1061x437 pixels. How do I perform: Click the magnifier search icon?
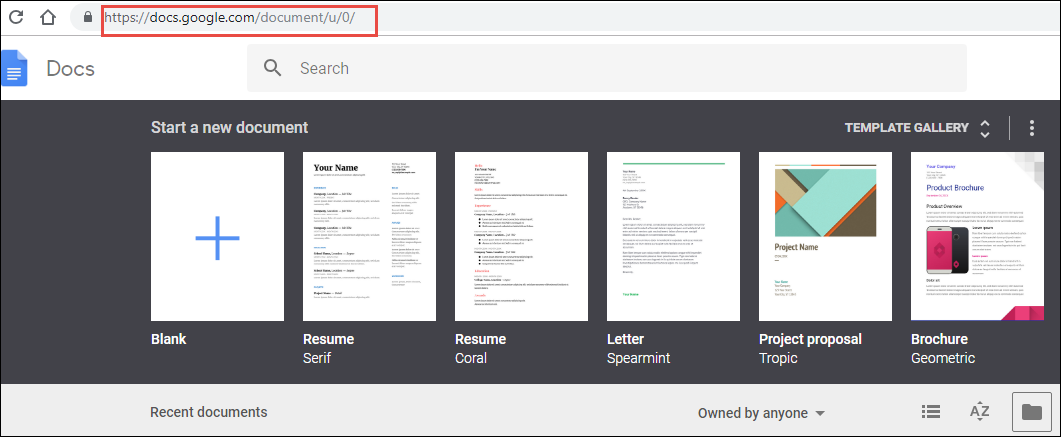coord(273,68)
